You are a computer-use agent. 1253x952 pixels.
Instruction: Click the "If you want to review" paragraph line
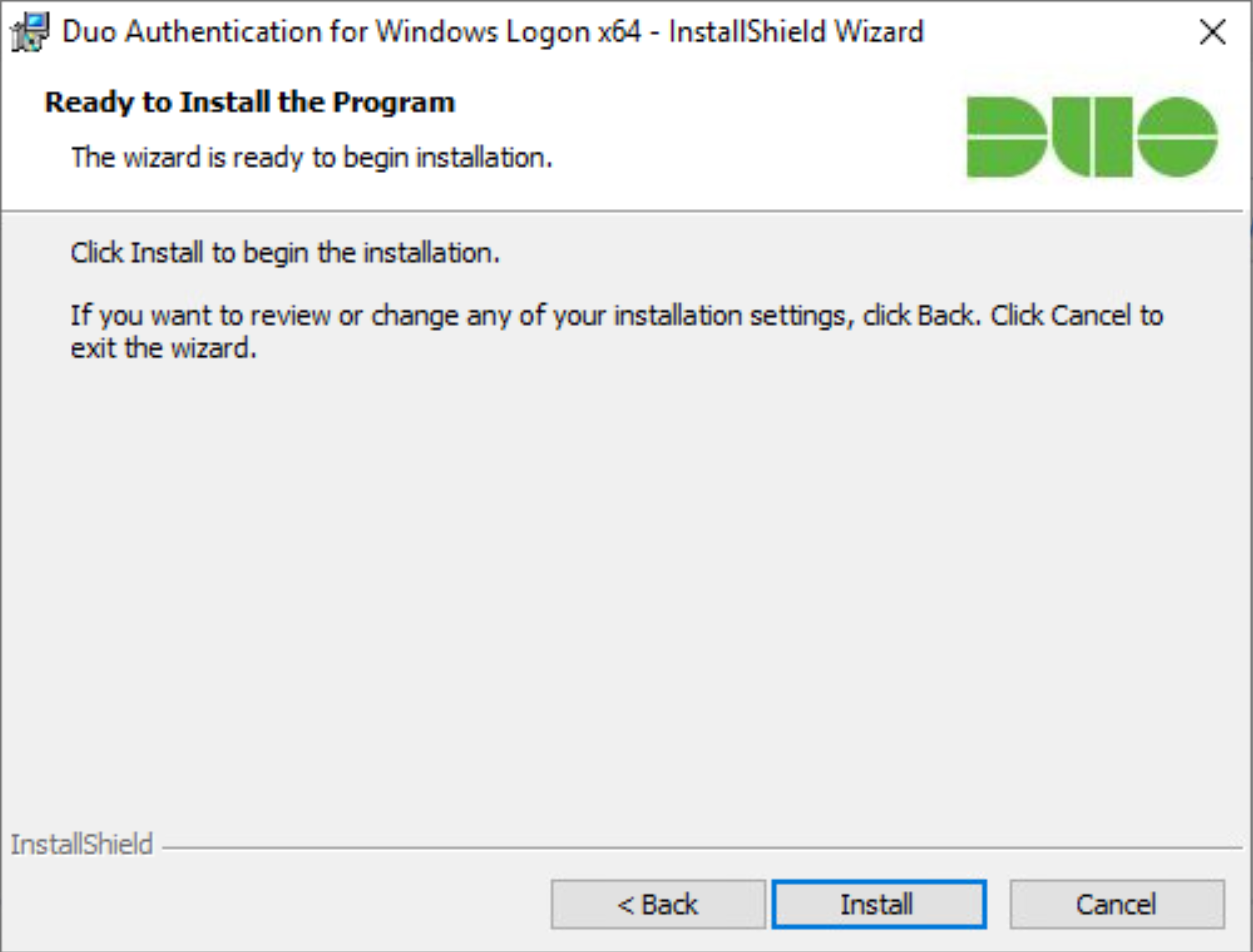[x=616, y=316]
